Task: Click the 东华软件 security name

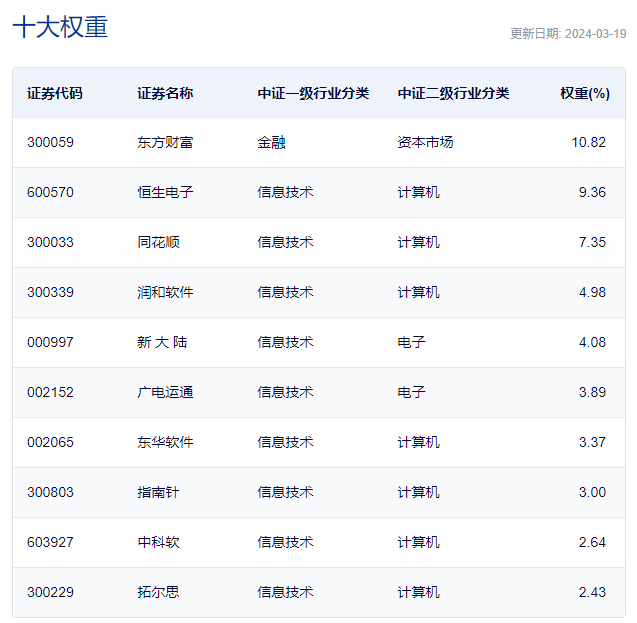Action: 165,442
